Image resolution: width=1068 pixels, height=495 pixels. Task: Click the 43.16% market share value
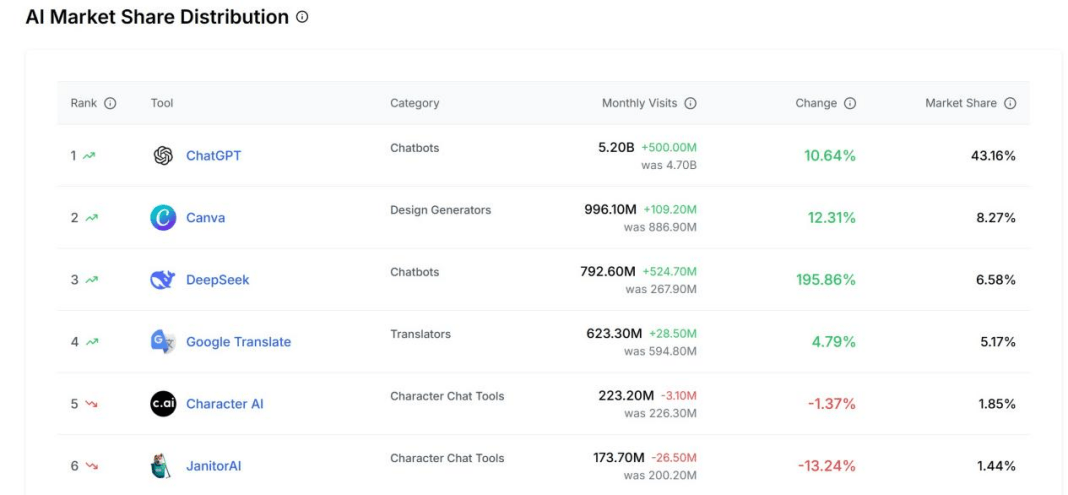pos(993,156)
